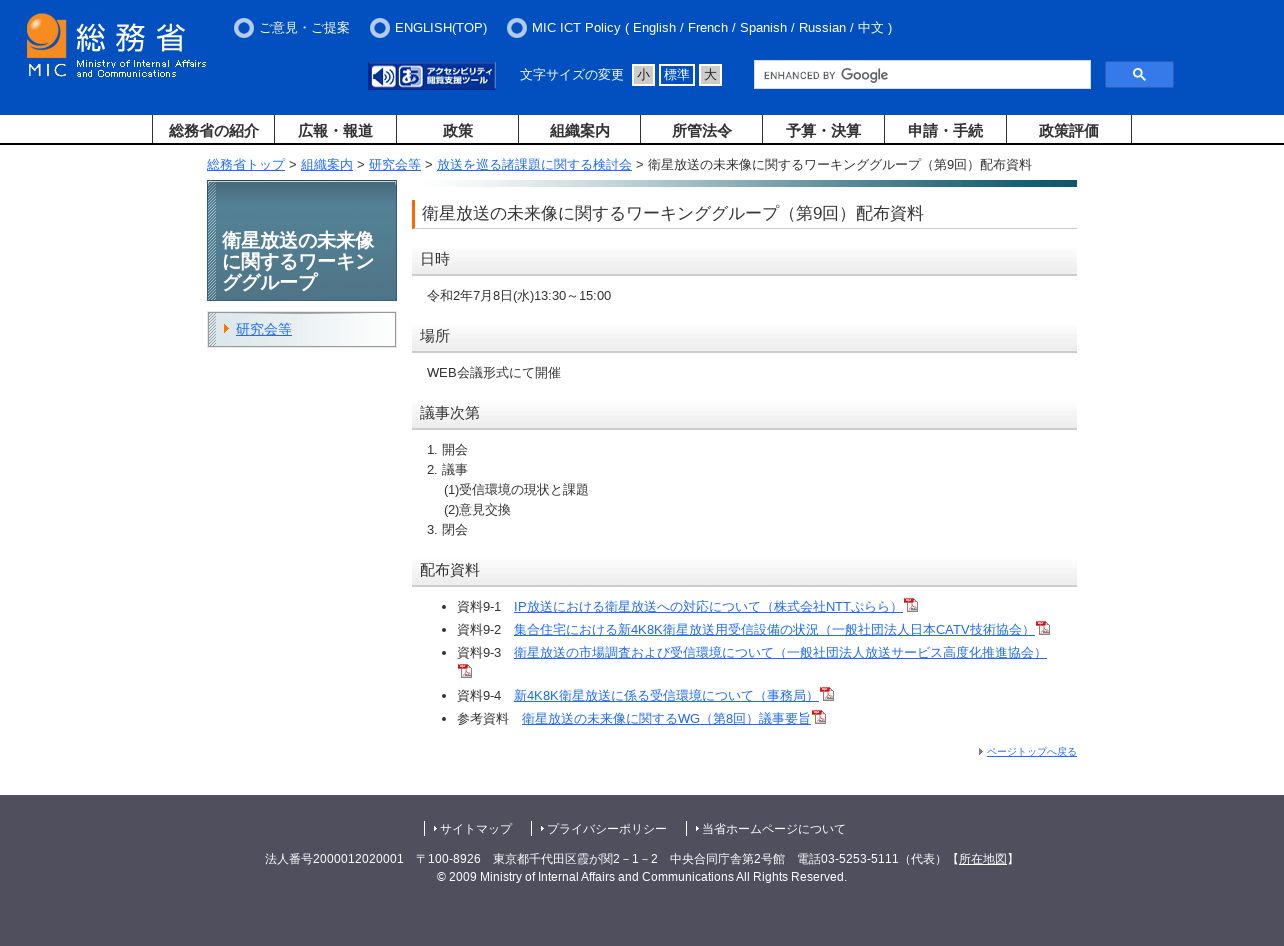Open MIC ICT Policy 中文 link
Viewport: 1284px width, 946px height.
(x=871, y=28)
